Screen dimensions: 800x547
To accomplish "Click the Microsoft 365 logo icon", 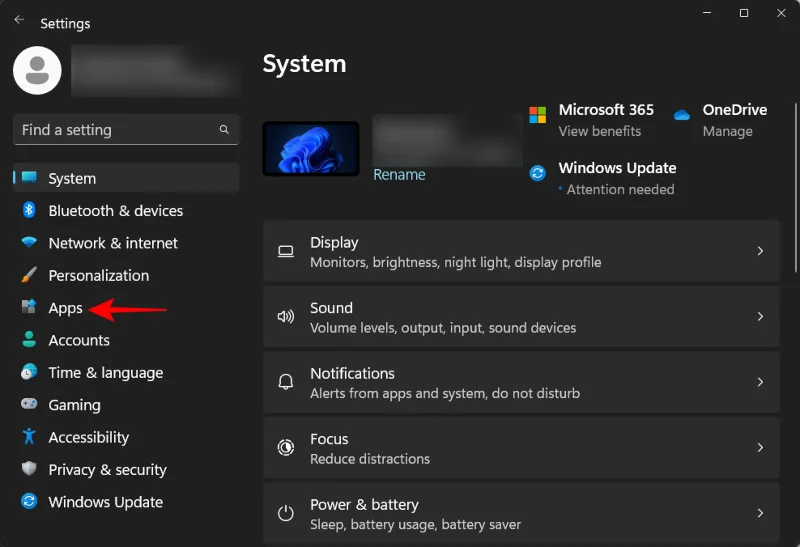I will (x=537, y=115).
